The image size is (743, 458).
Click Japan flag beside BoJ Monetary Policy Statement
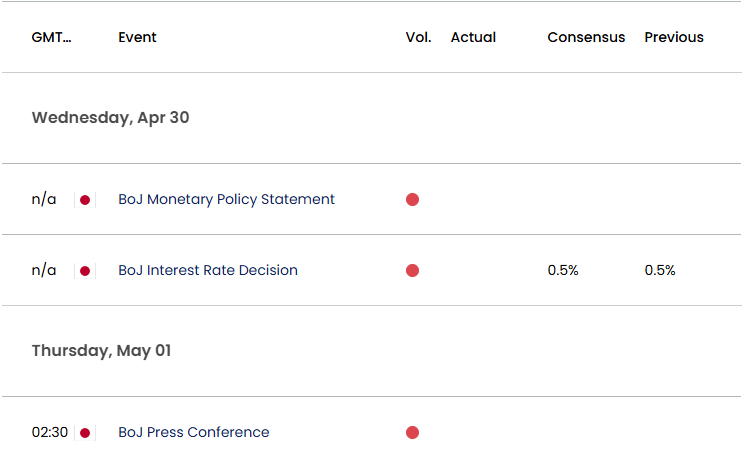[x=85, y=200]
